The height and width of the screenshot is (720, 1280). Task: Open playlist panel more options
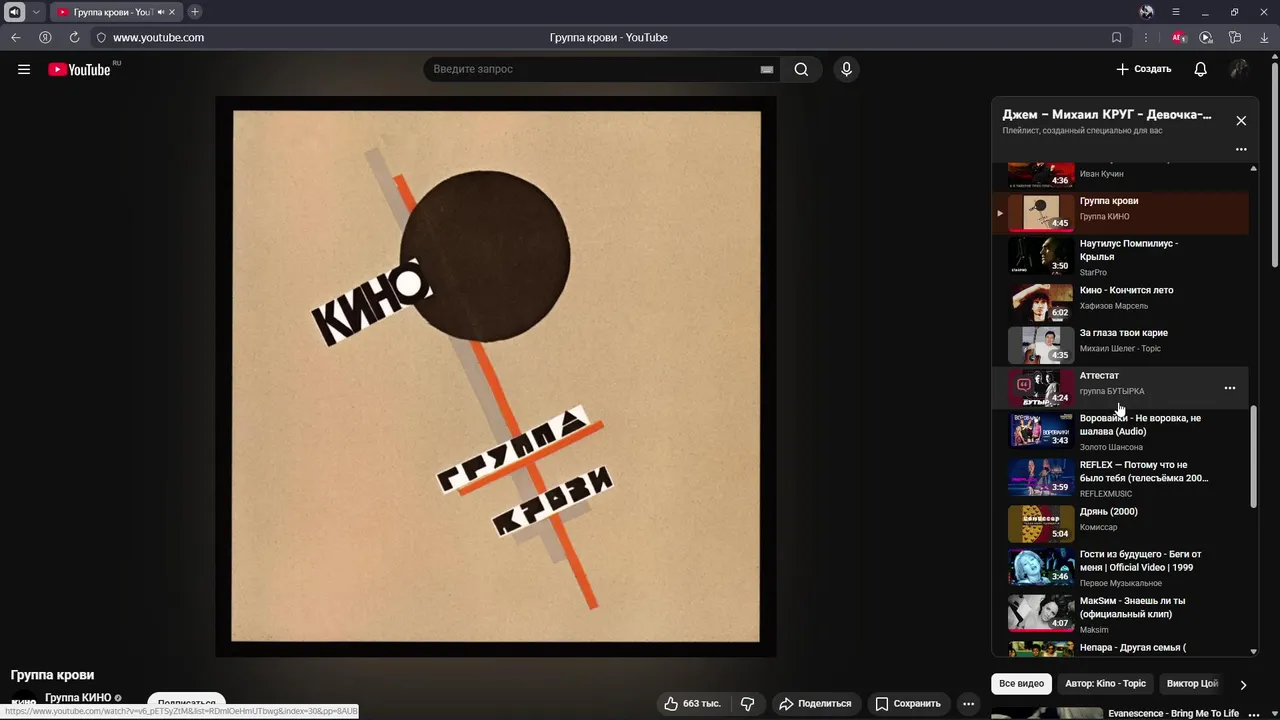[x=1241, y=149]
